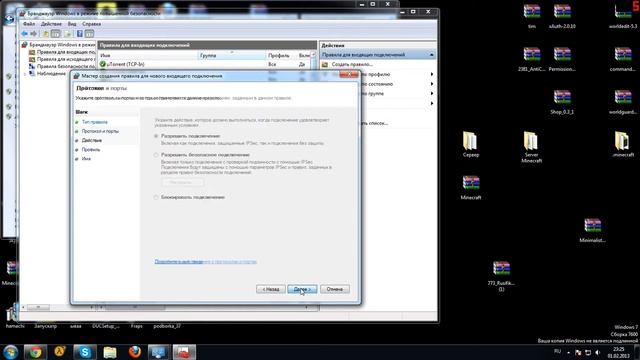Sort rules by the Профиль column header
Image resolution: width=640 pixels, height=360 pixels.
[281, 56]
